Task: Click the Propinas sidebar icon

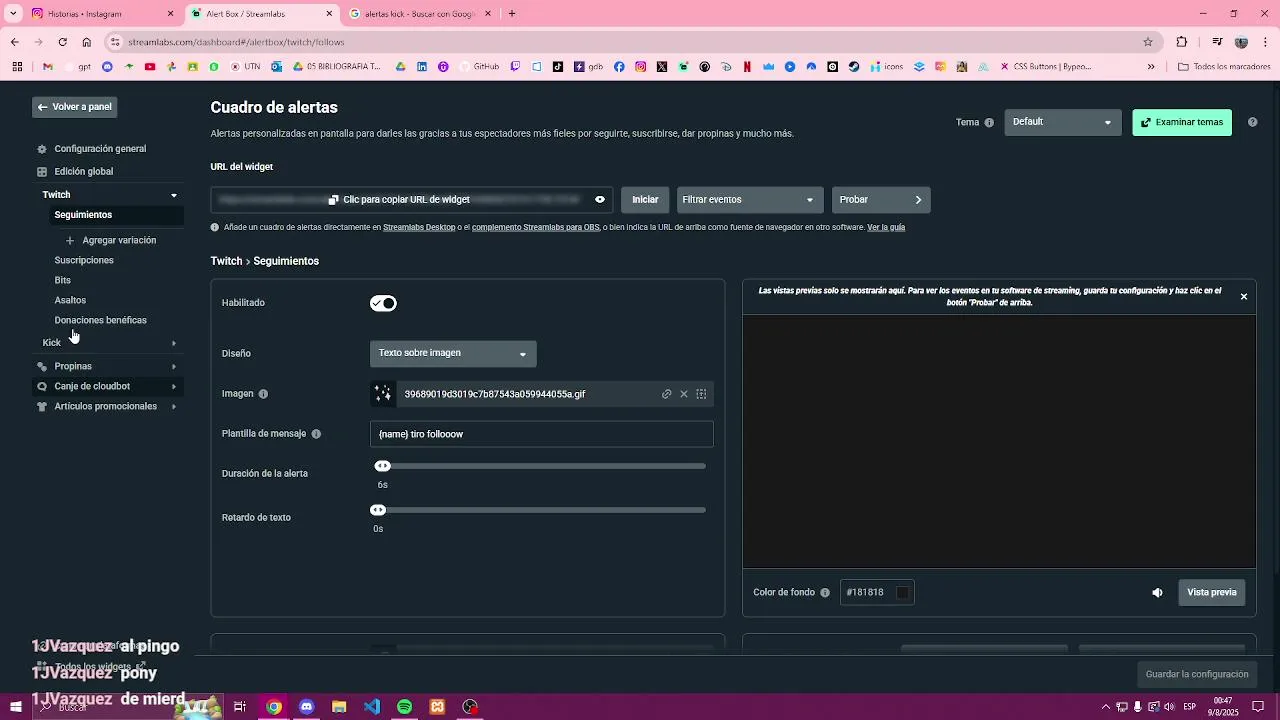Action: 42,367
